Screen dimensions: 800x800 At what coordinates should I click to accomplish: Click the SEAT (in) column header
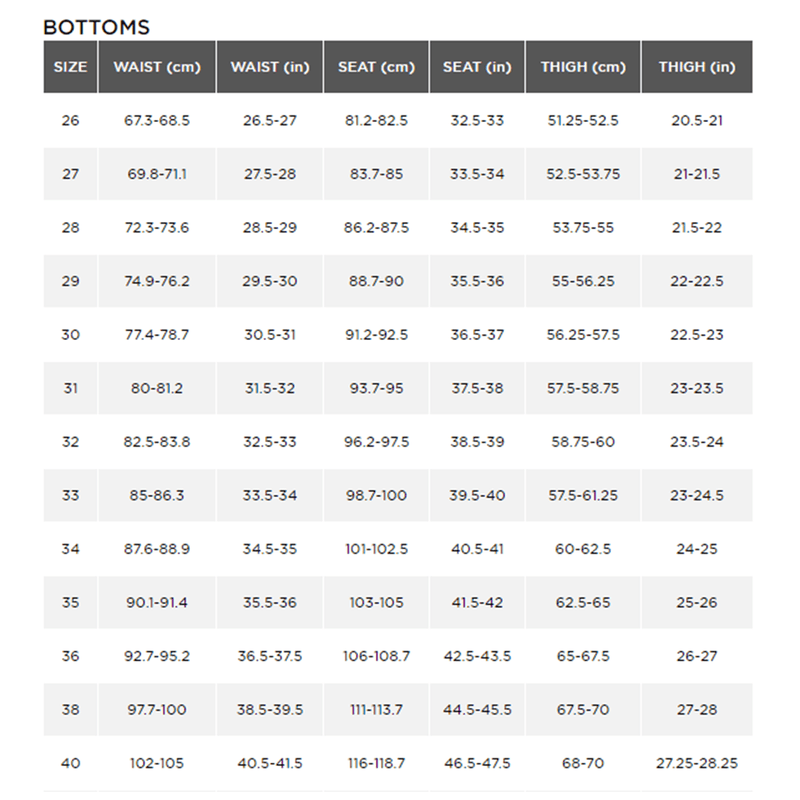(x=477, y=67)
